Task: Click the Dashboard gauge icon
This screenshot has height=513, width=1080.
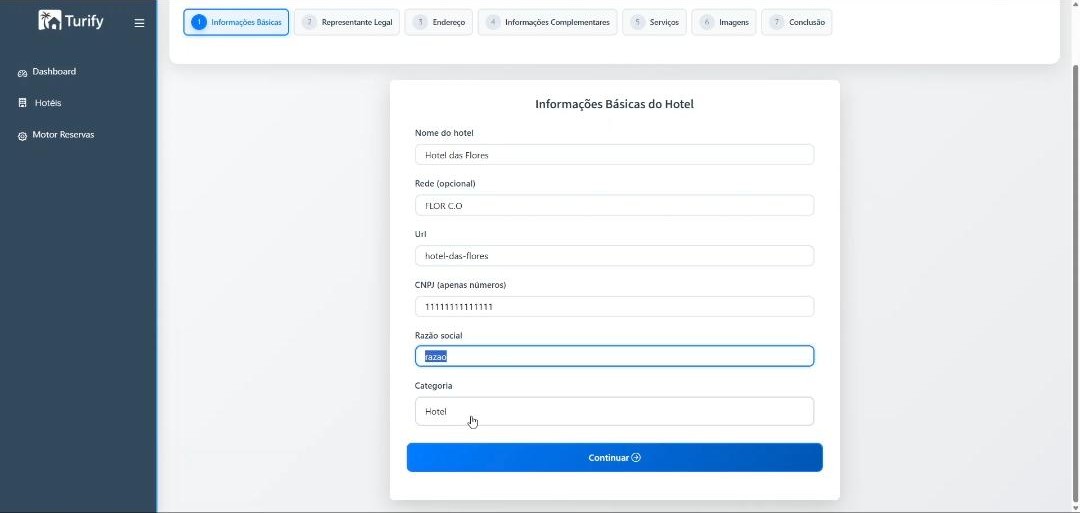Action: click(22, 73)
